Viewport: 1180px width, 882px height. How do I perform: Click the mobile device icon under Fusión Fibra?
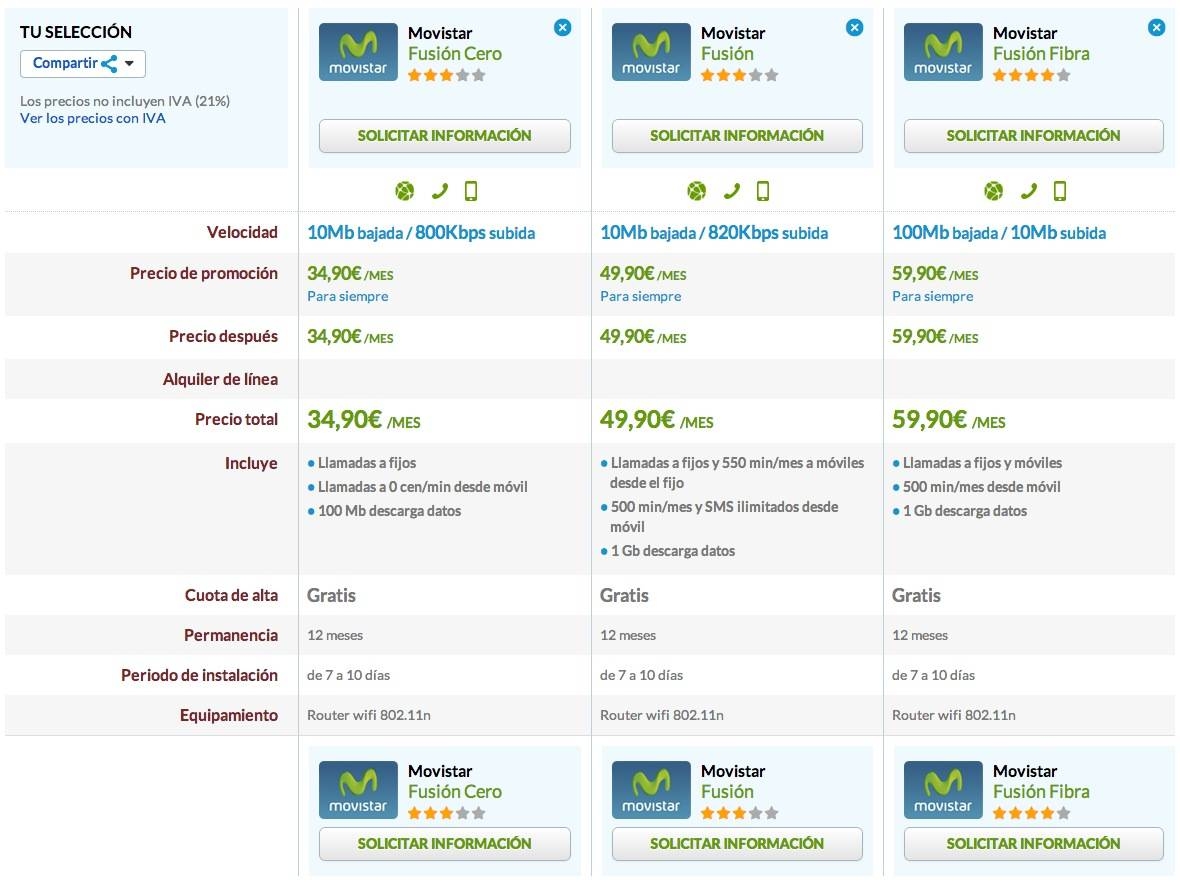(1060, 191)
